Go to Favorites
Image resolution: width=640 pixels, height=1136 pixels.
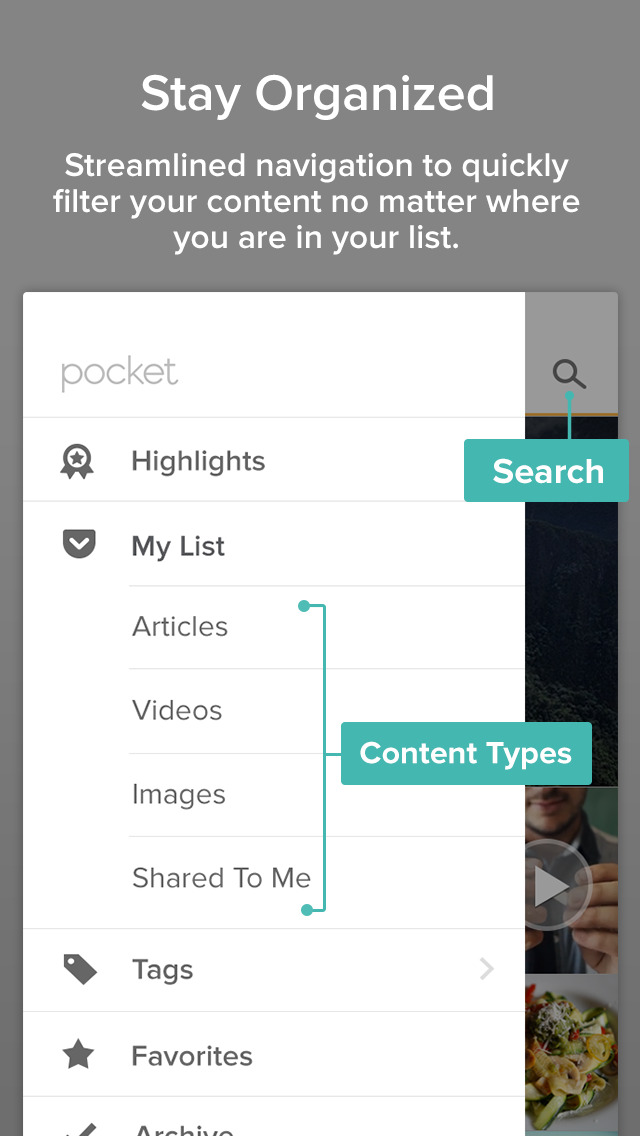pyautogui.click(x=274, y=1056)
